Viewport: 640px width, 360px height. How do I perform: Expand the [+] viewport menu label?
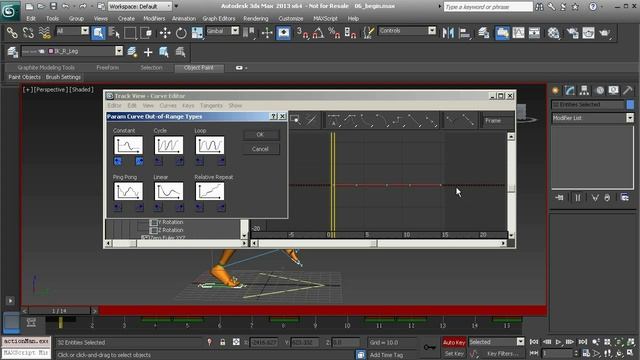pyautogui.click(x=27, y=89)
